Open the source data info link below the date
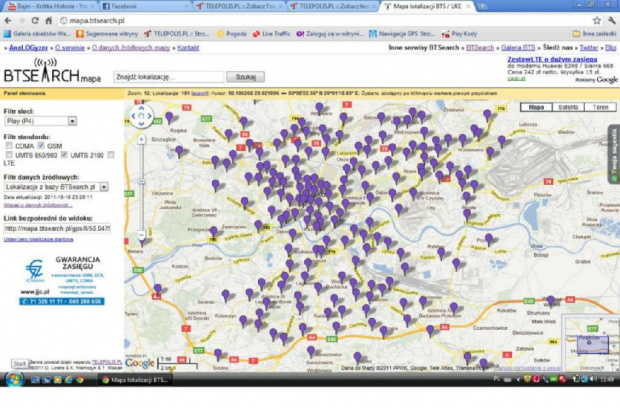The width and height of the screenshot is (620, 408). click(x=38, y=205)
